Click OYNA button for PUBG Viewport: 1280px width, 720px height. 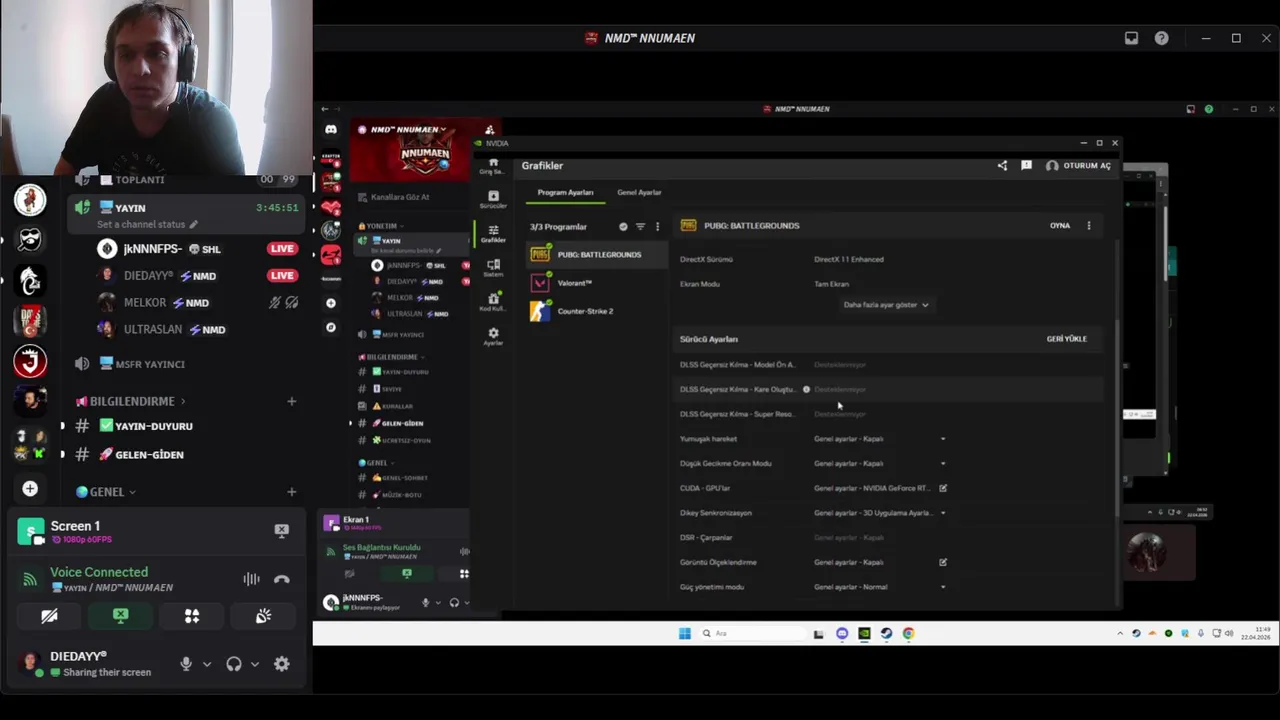pos(1060,226)
